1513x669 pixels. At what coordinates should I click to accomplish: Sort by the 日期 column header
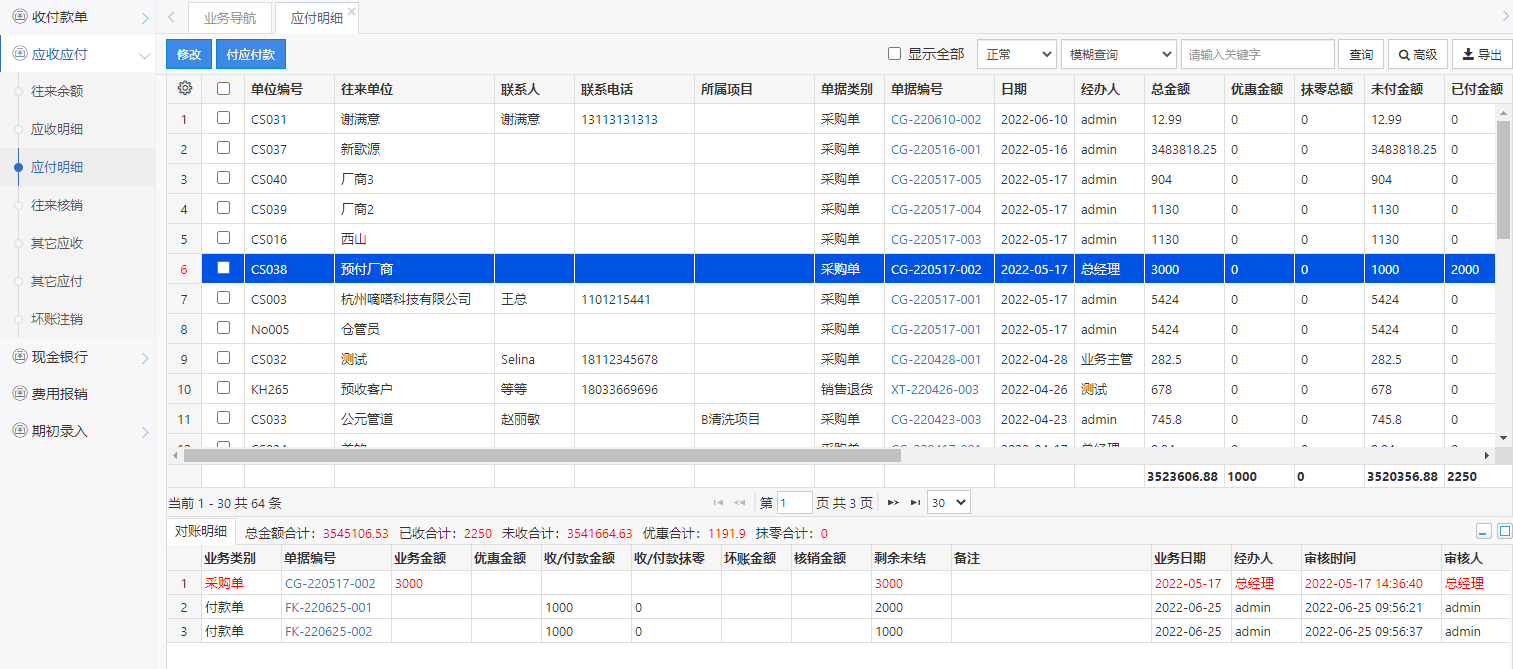[x=1034, y=89]
